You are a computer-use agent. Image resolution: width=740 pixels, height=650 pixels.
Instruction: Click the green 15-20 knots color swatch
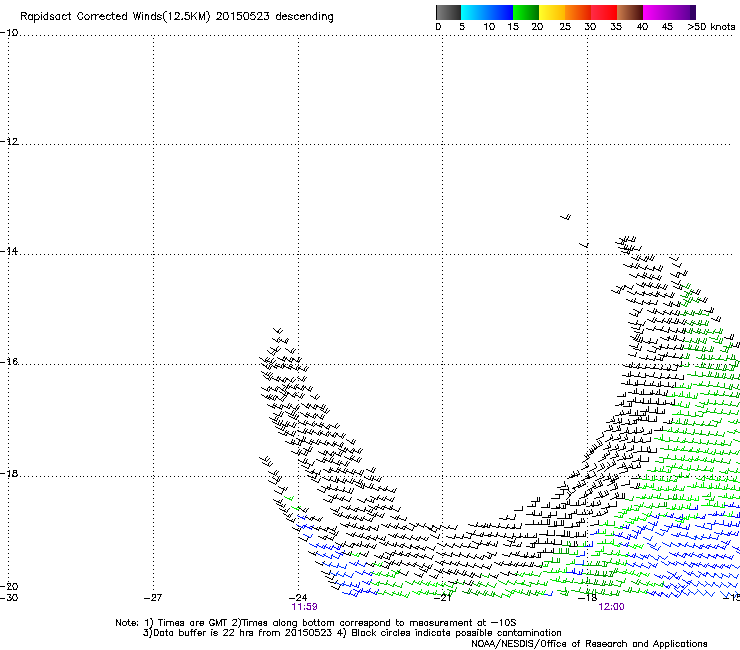(x=526, y=12)
